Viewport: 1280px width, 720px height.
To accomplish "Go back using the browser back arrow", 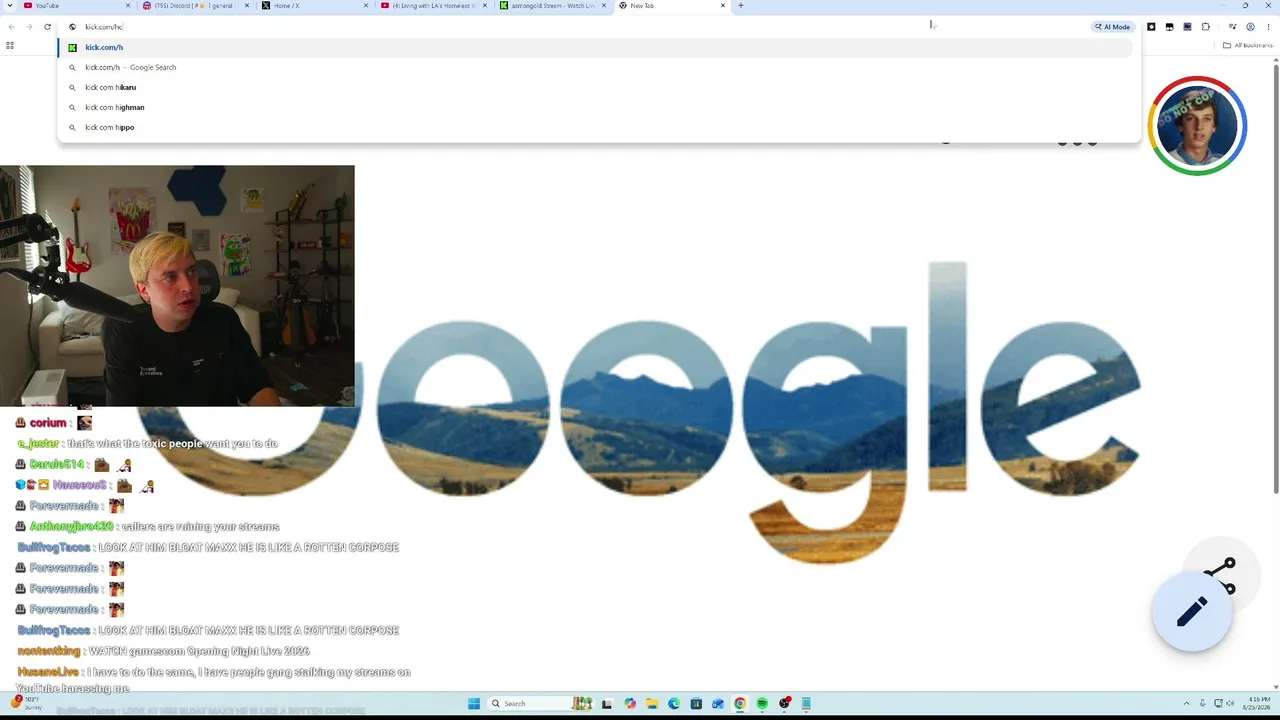I will [11, 27].
